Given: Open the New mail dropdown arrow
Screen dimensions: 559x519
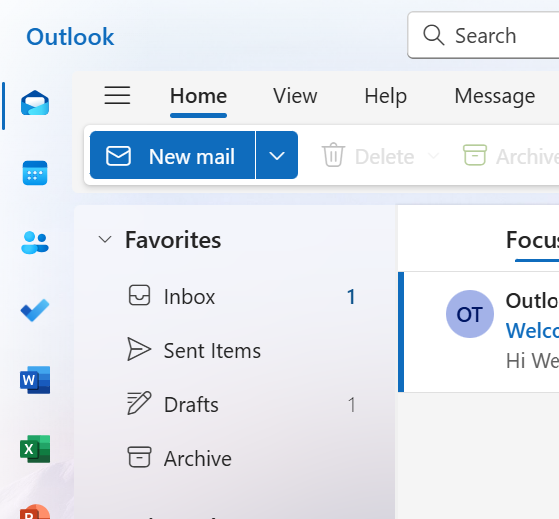Looking at the screenshot, I should pyautogui.click(x=277, y=155).
